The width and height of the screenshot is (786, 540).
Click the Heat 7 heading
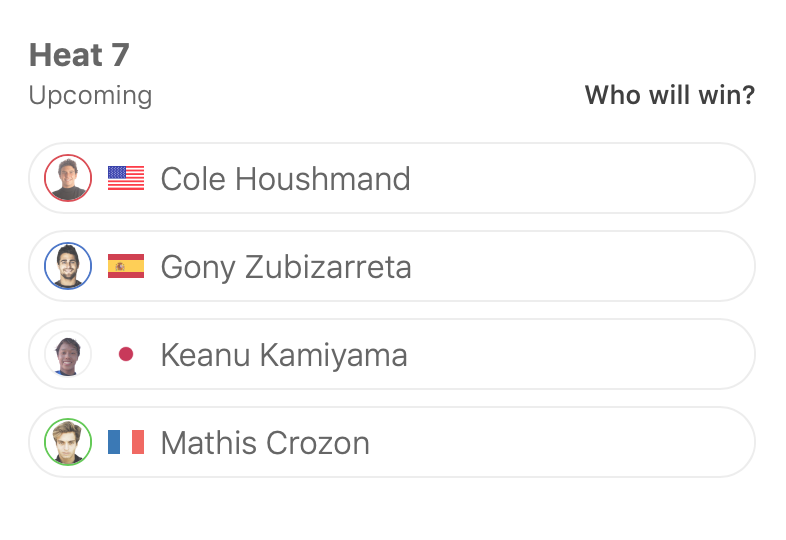(79, 55)
